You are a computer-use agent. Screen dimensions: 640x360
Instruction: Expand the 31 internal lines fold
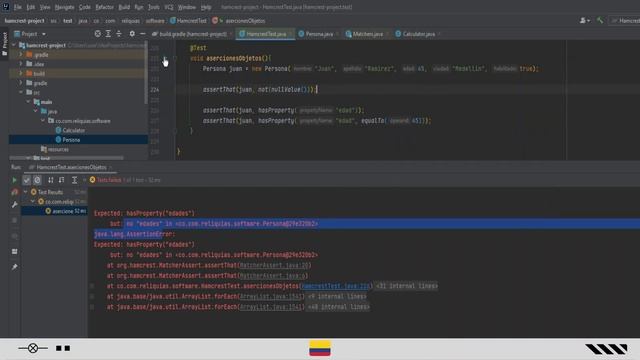point(407,286)
